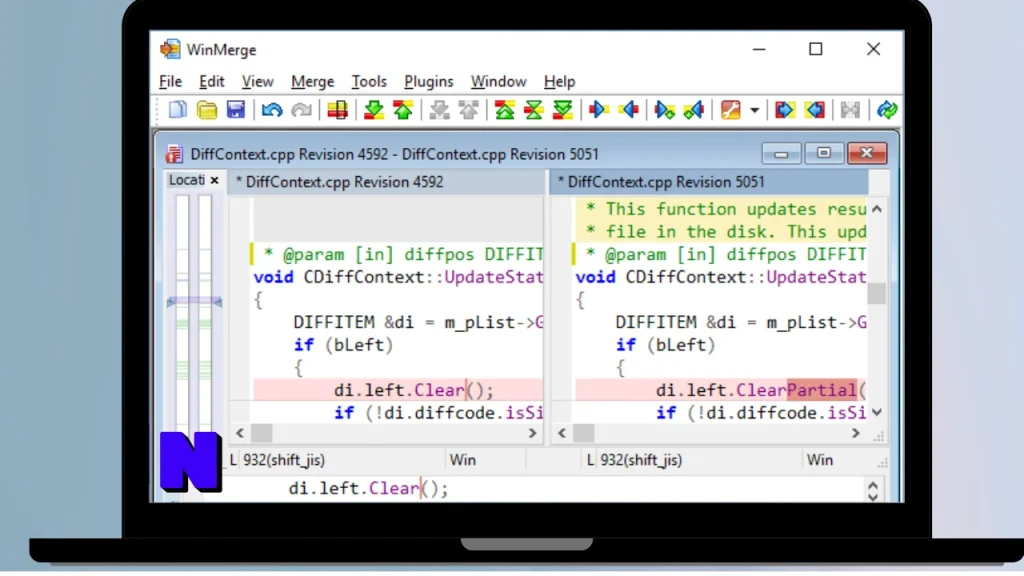Refresh the comparison with green arrows icon

[x=887, y=110]
